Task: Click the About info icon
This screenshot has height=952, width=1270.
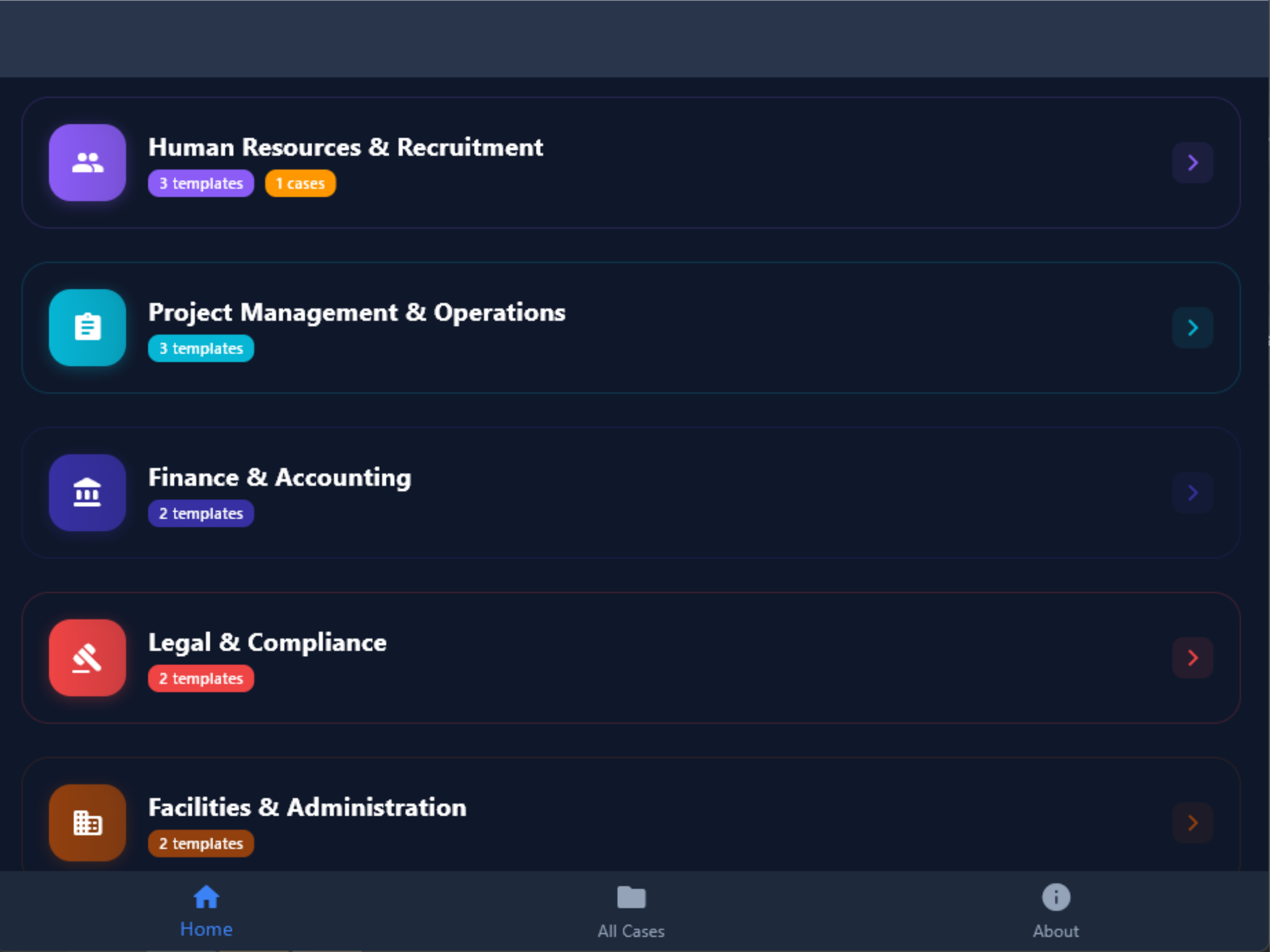Action: (x=1056, y=897)
